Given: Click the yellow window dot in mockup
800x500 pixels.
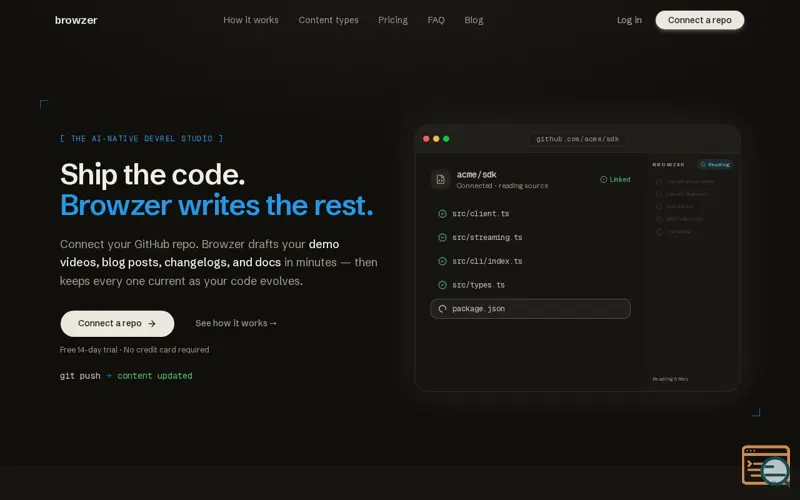Looking at the screenshot, I should point(436,139).
